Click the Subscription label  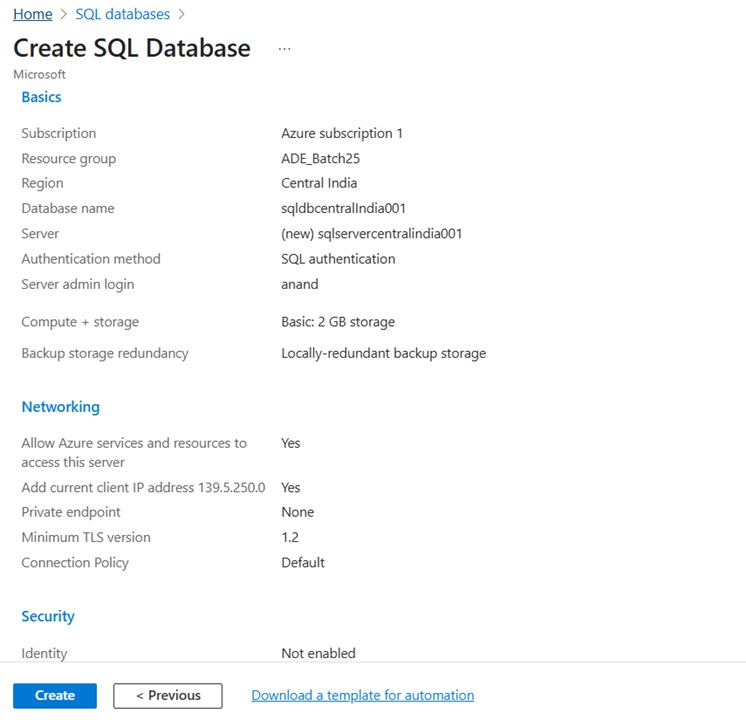click(x=59, y=133)
